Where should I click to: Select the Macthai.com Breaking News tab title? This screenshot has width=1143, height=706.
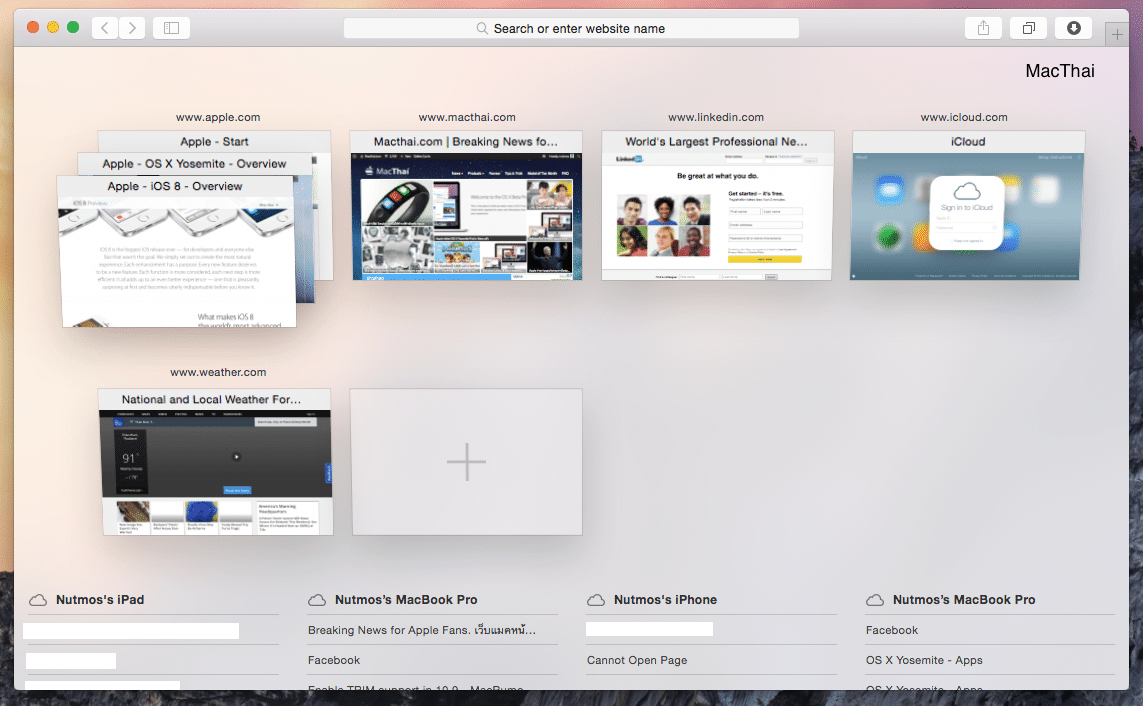466,141
